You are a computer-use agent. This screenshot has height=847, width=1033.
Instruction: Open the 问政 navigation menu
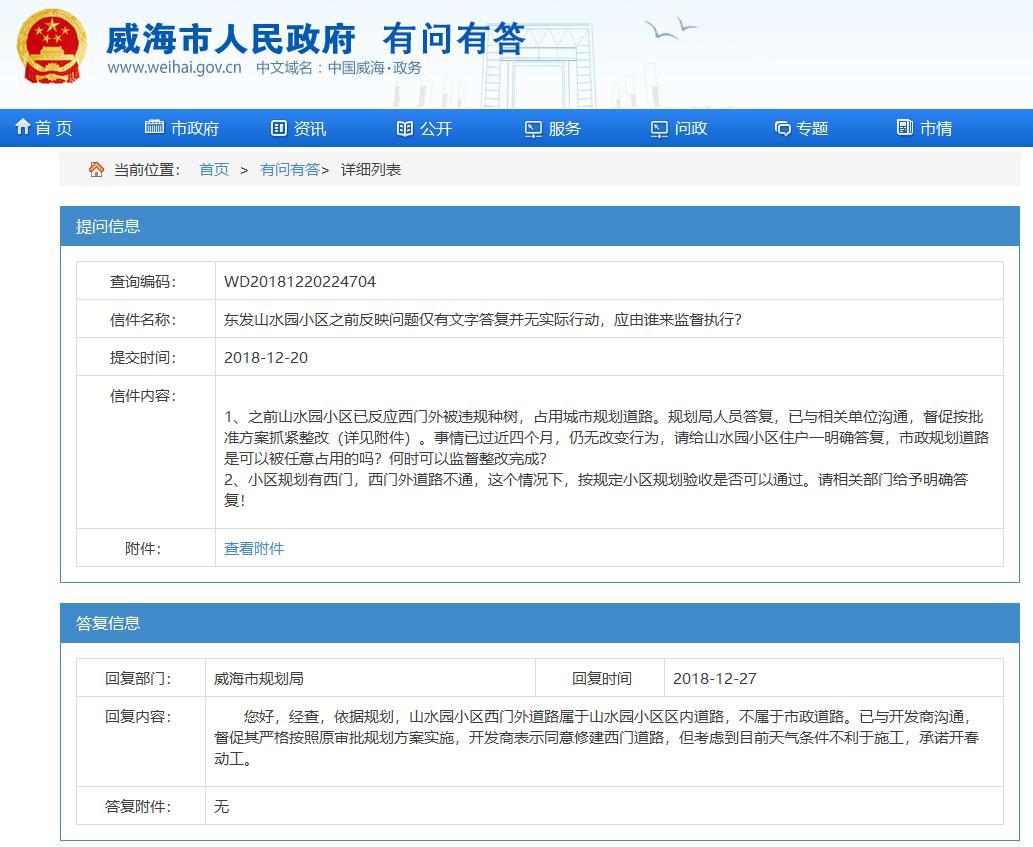click(x=691, y=128)
